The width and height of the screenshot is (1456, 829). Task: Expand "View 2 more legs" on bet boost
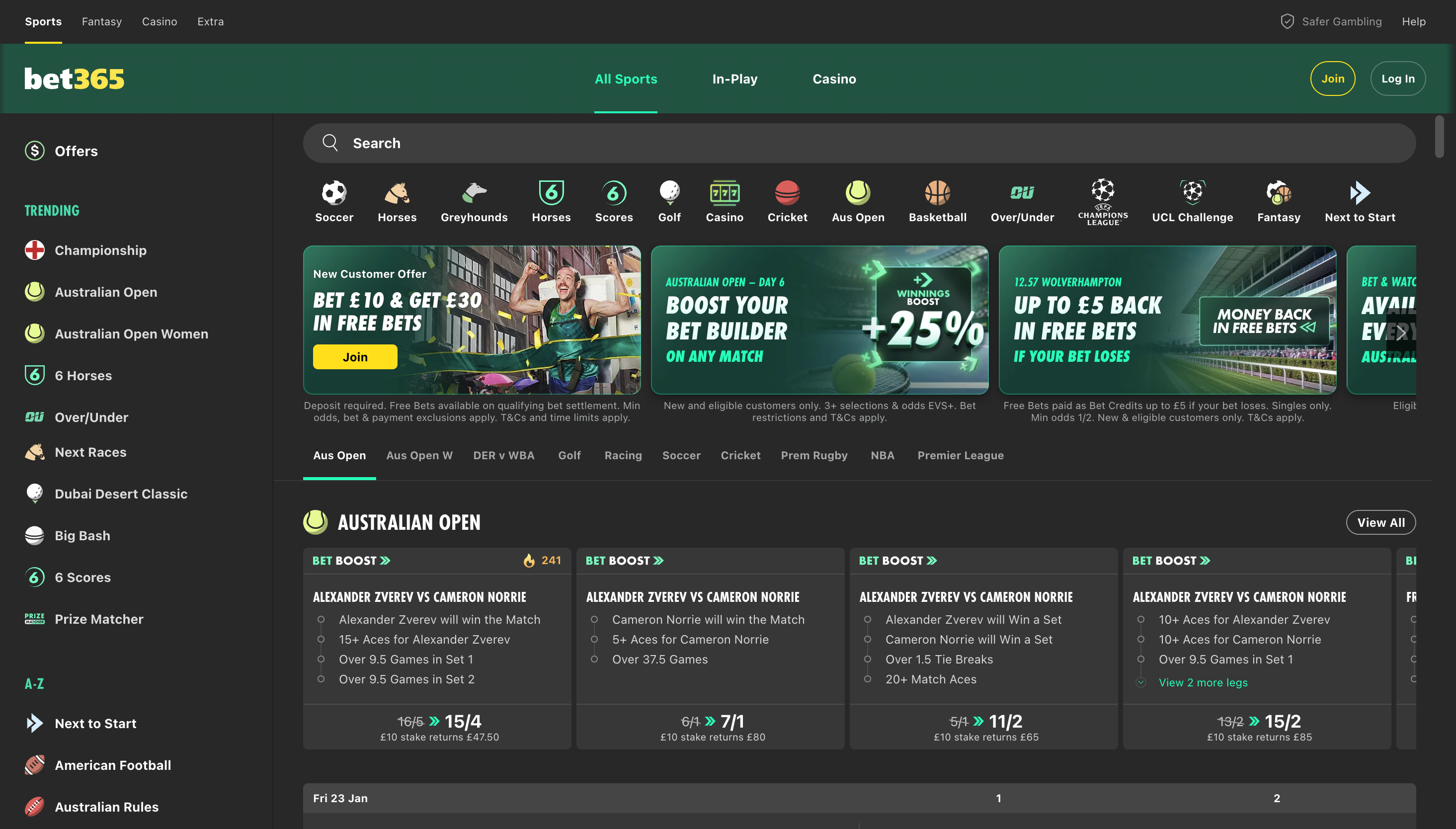1203,682
